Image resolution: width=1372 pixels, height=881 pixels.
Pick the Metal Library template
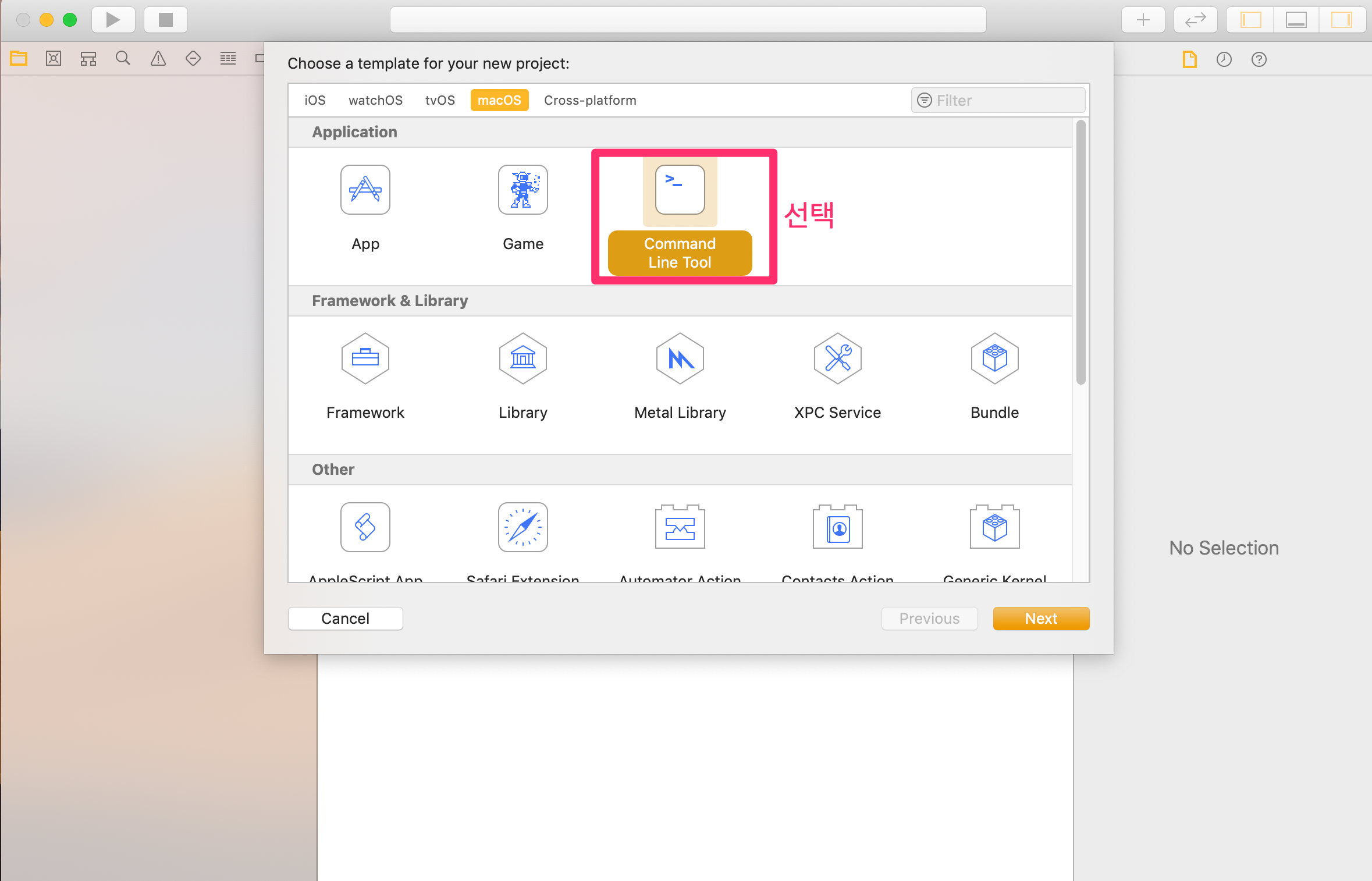point(680,359)
